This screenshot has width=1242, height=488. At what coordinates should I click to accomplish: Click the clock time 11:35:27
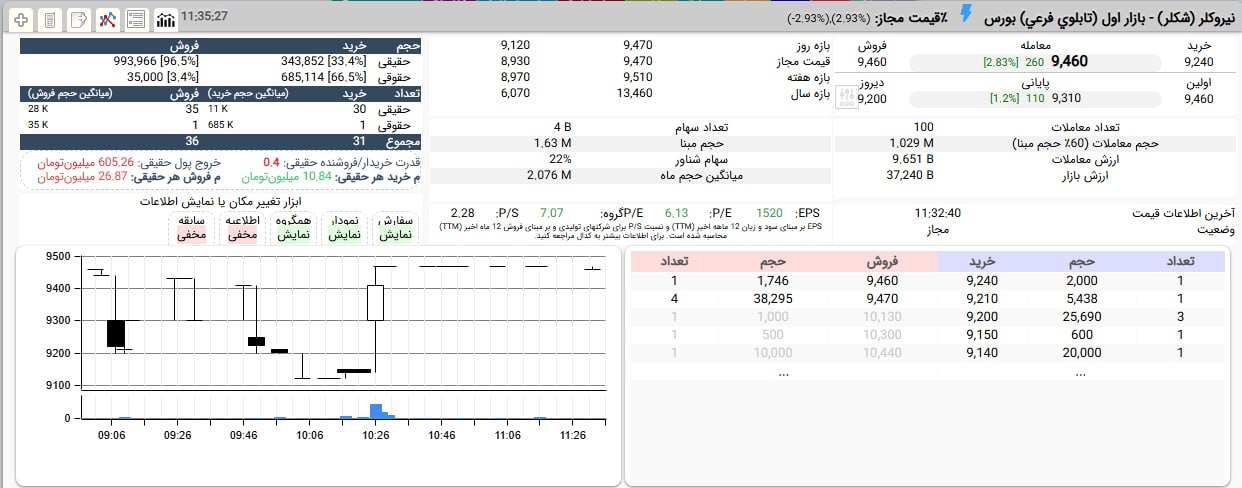tap(204, 16)
